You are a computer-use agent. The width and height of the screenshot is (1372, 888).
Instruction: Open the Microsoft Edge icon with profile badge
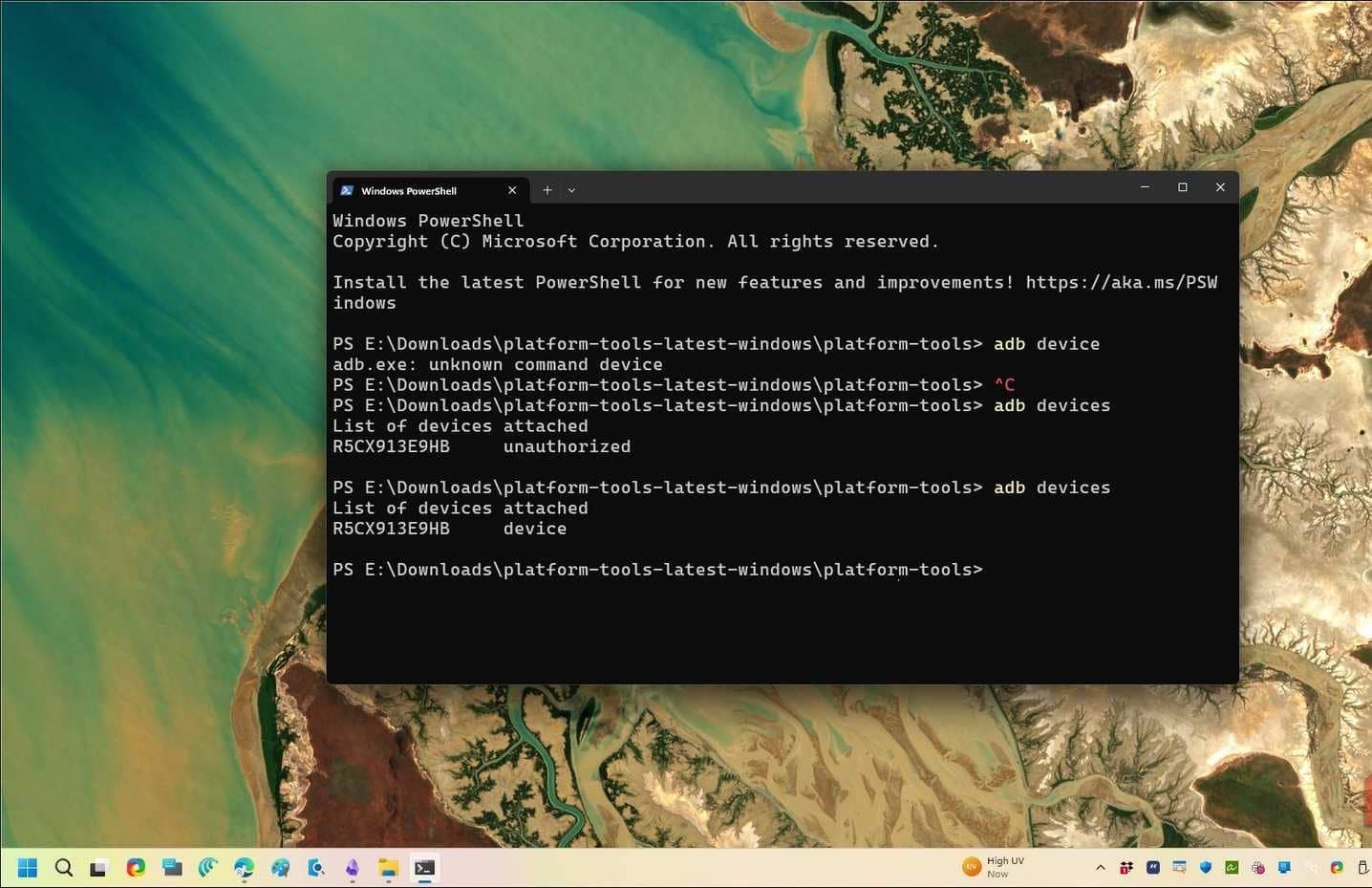tap(244, 867)
